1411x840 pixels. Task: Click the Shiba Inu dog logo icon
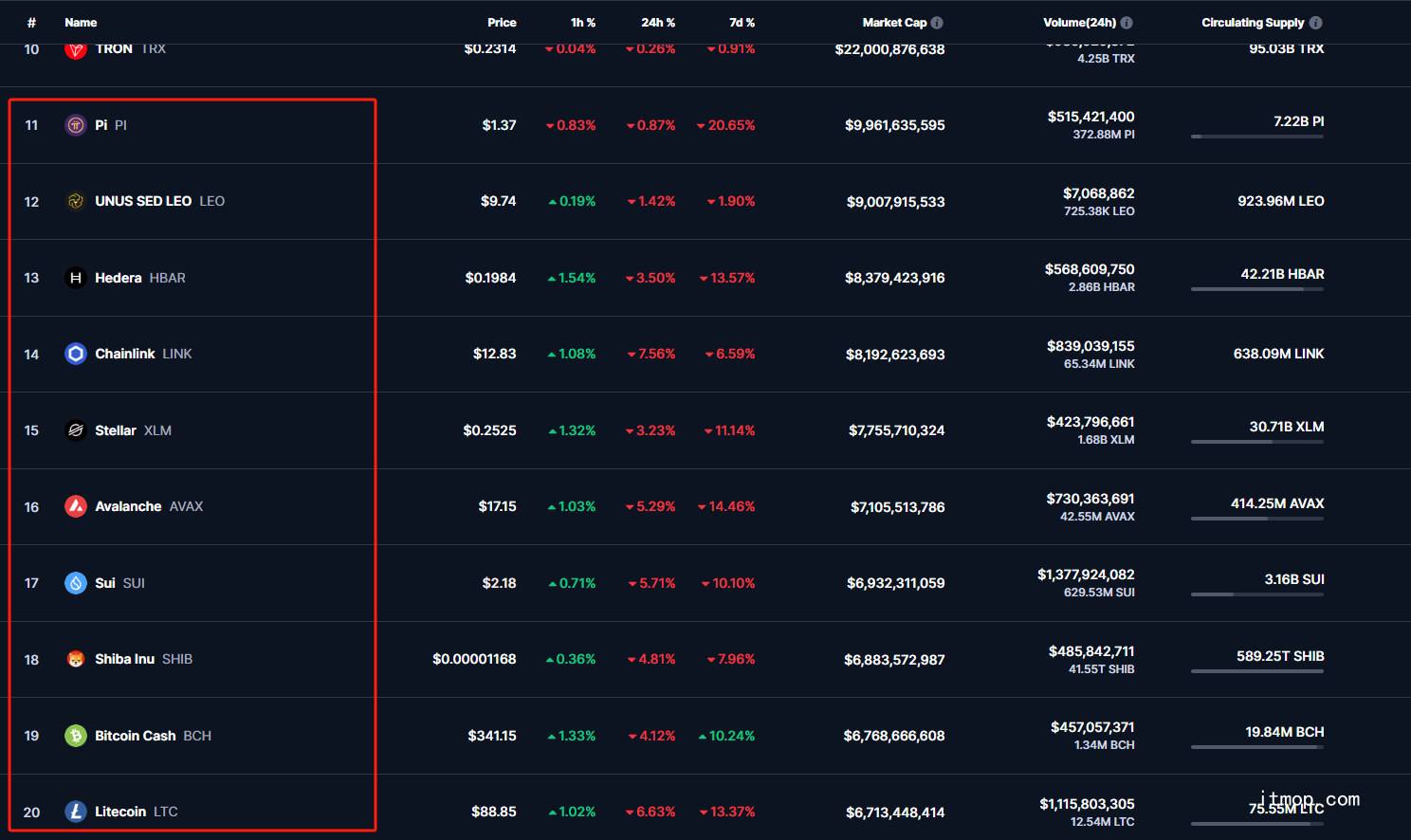click(x=76, y=659)
